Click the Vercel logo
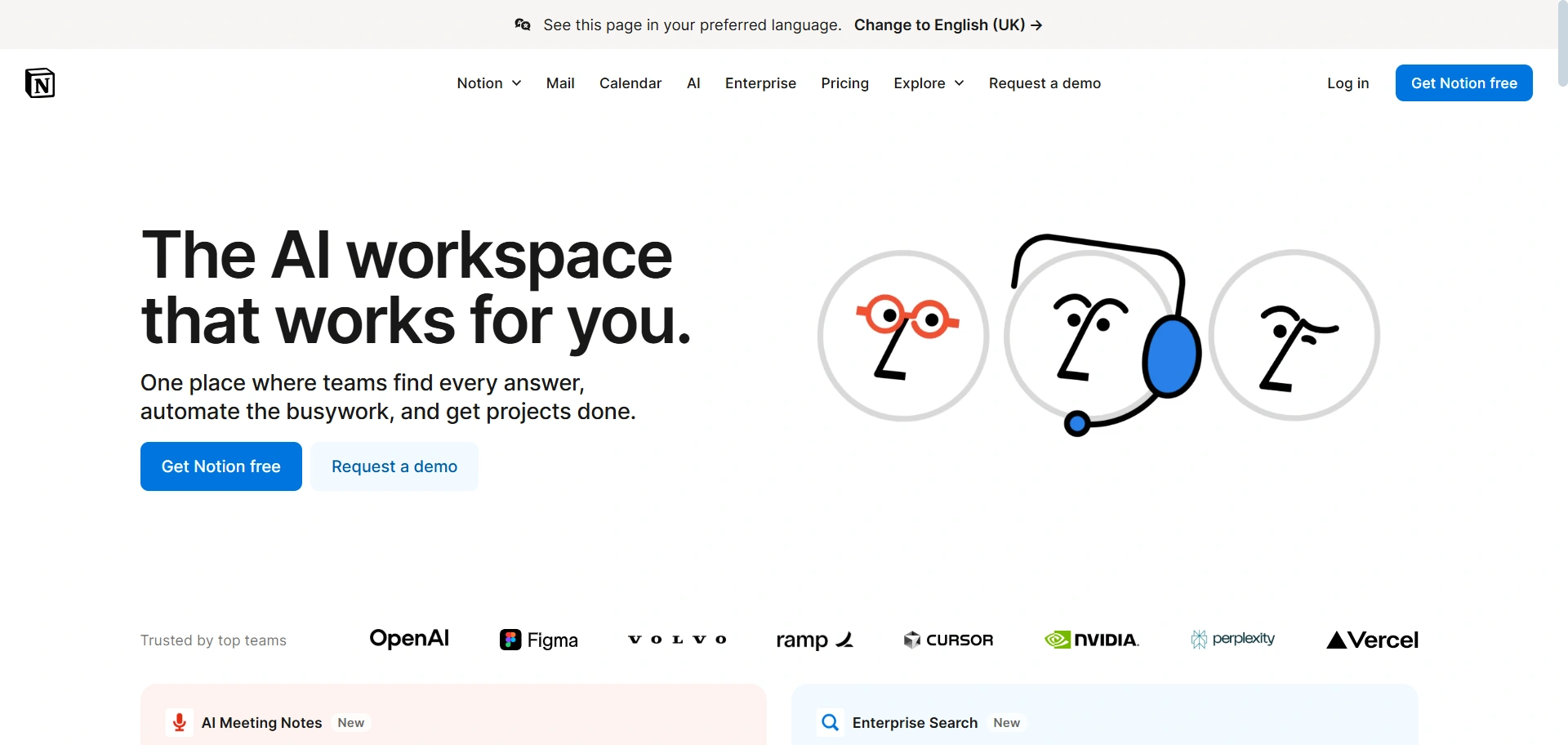This screenshot has width=1568, height=745. (x=1373, y=640)
